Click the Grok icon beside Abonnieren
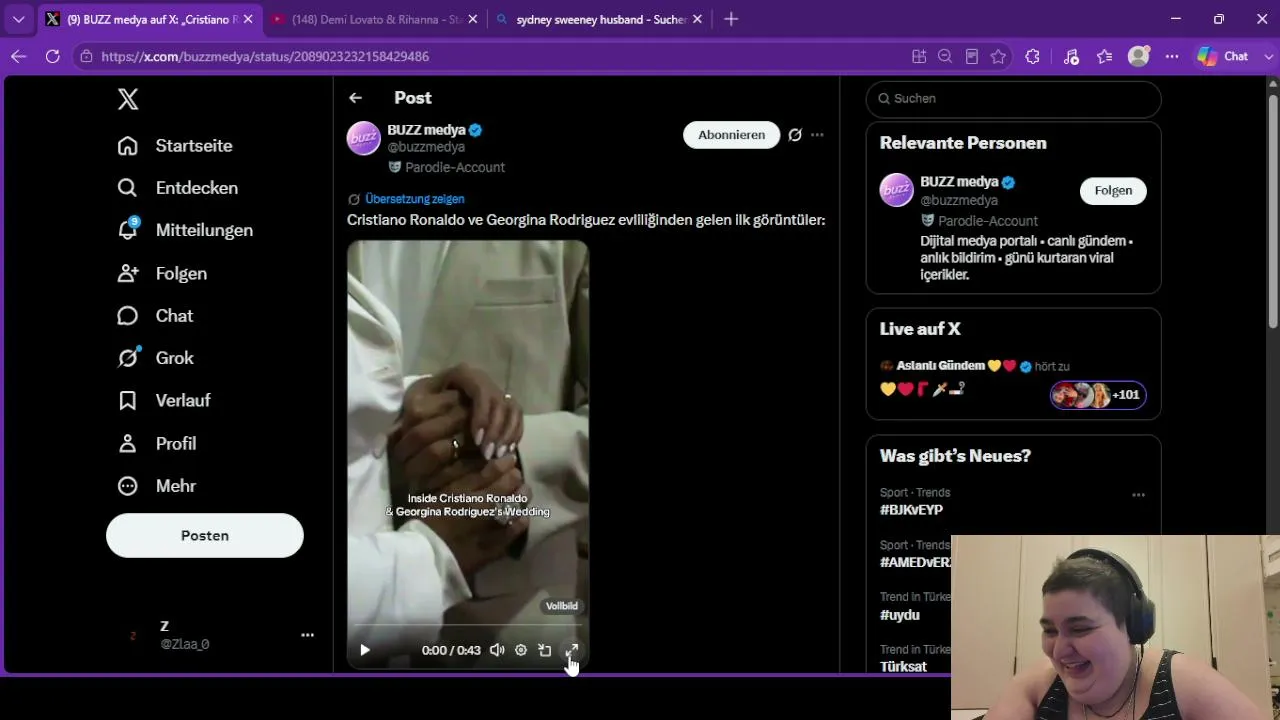This screenshot has height=720, width=1280. pos(795,135)
